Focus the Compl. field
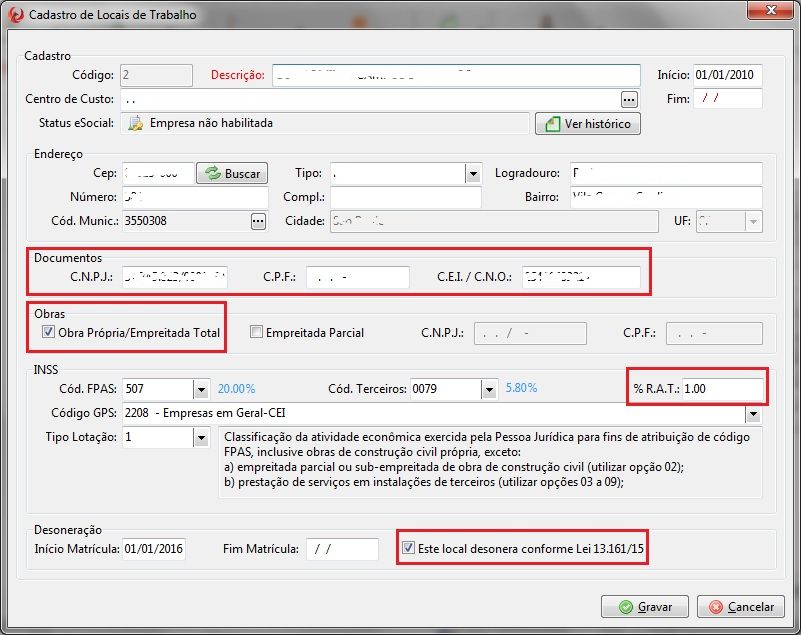Viewport: 801px width, 635px height. tap(406, 197)
